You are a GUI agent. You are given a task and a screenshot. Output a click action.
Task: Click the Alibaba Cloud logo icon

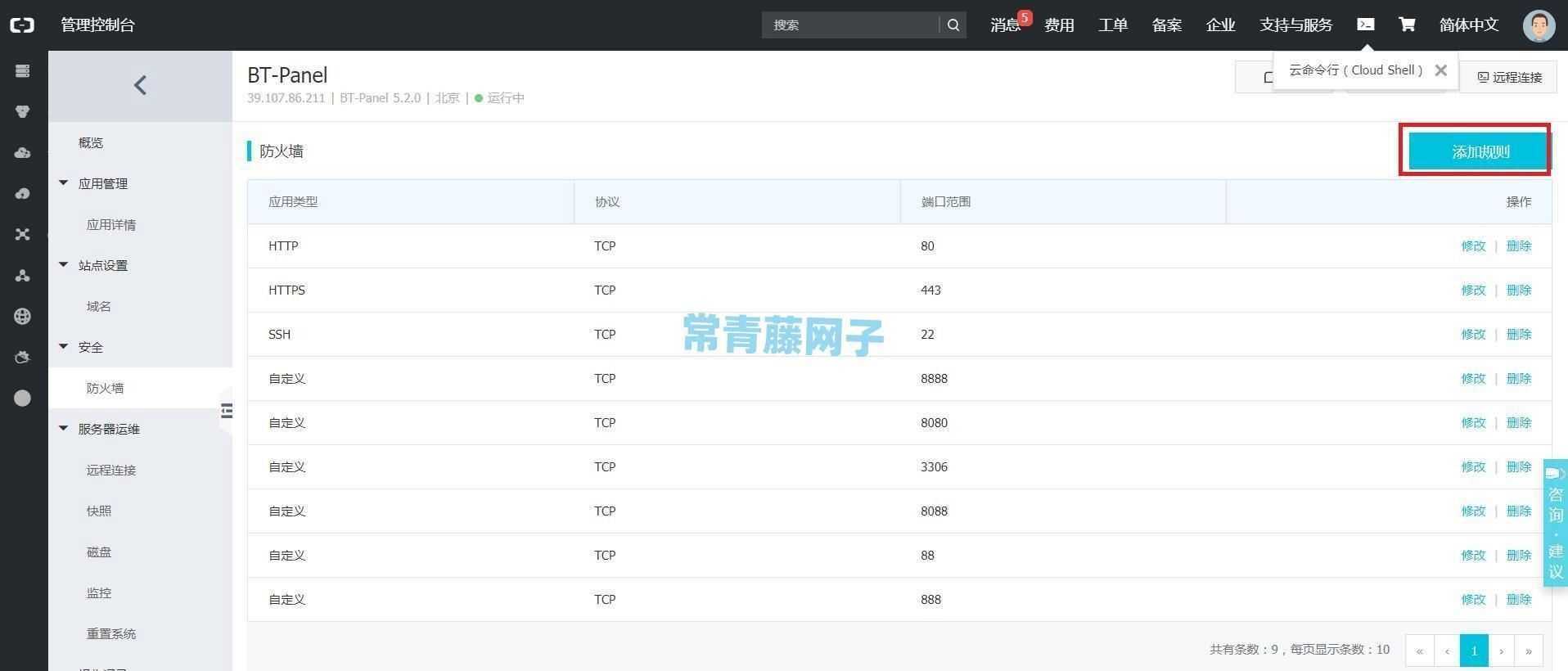coord(22,25)
